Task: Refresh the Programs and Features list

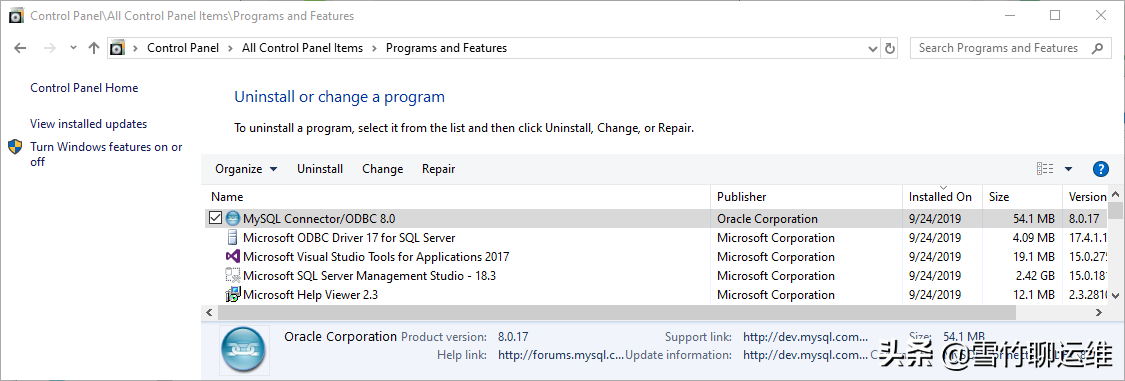Action: click(x=890, y=48)
